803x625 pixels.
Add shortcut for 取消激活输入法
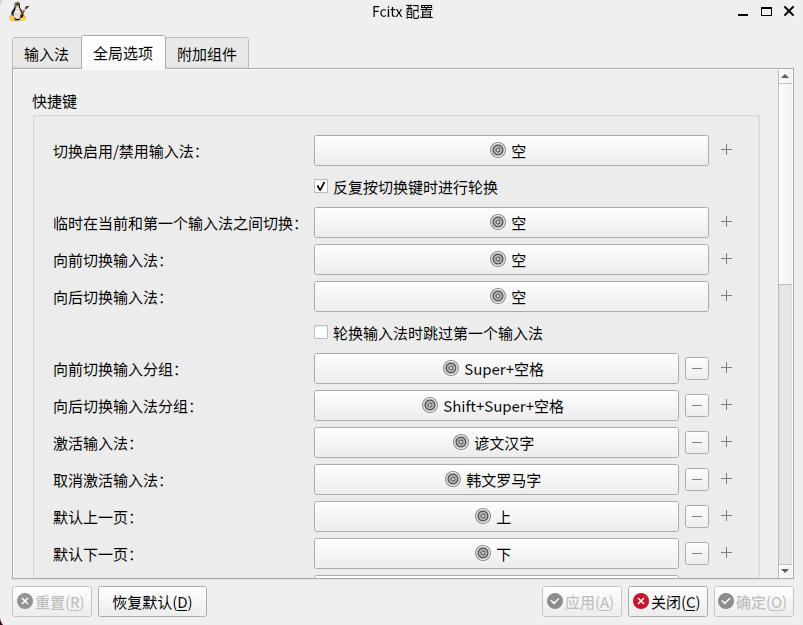[726, 478]
